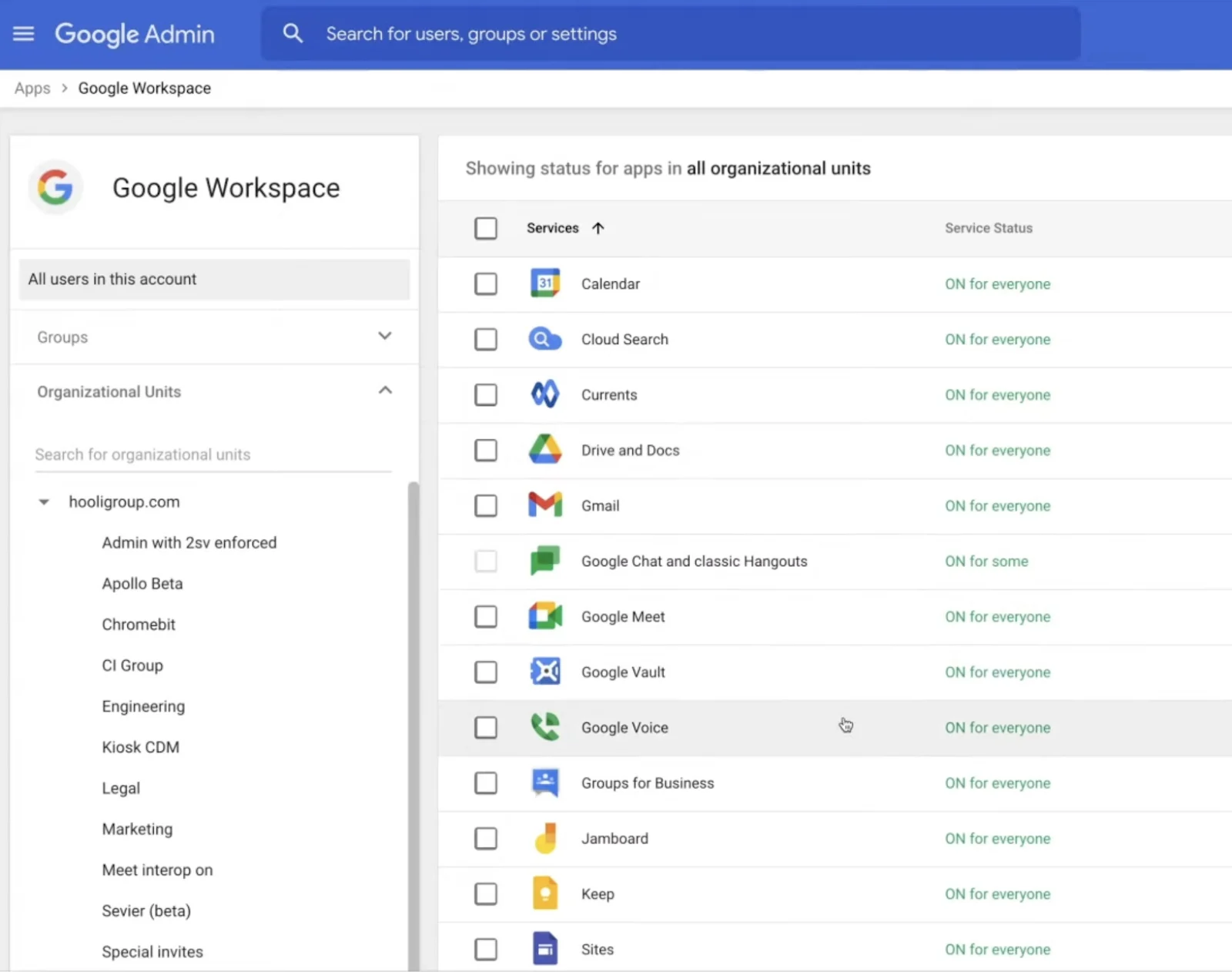Select the CI Group unit

pyautogui.click(x=132, y=665)
